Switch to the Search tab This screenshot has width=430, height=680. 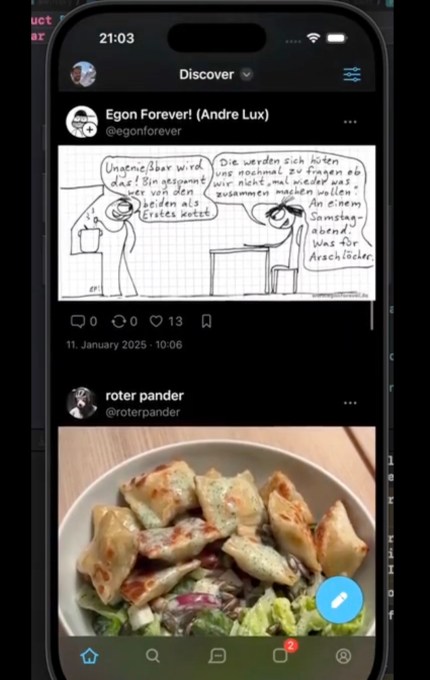coord(153,656)
